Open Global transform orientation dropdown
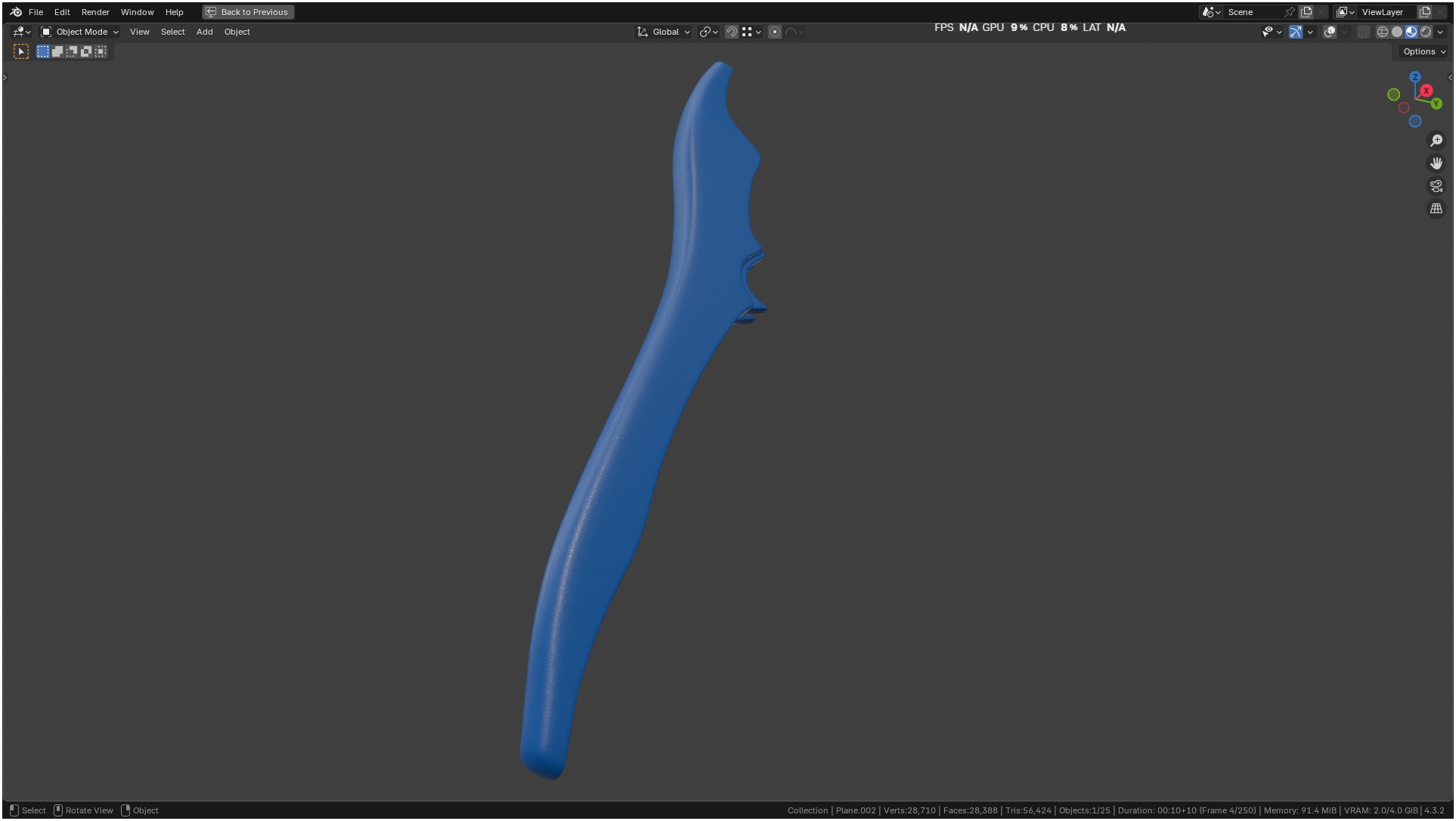Screen dimensions: 1456x821 coord(664,32)
